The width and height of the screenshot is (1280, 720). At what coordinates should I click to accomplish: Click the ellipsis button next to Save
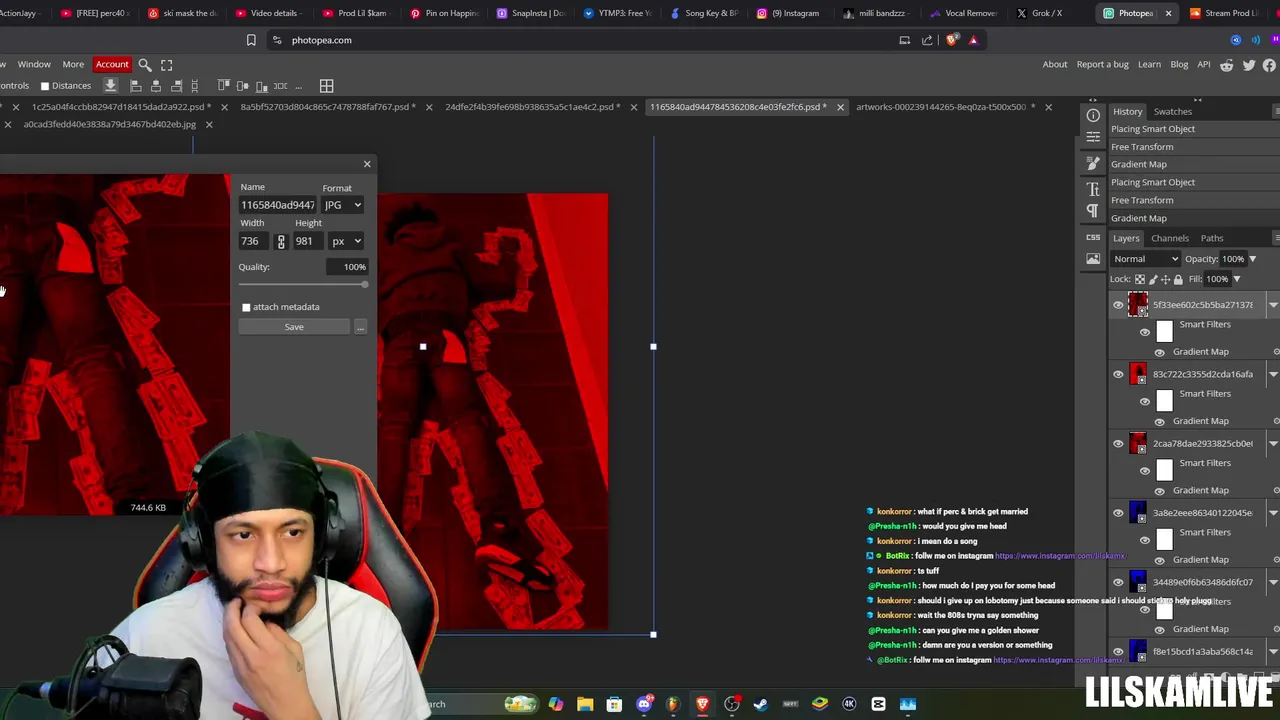(360, 327)
